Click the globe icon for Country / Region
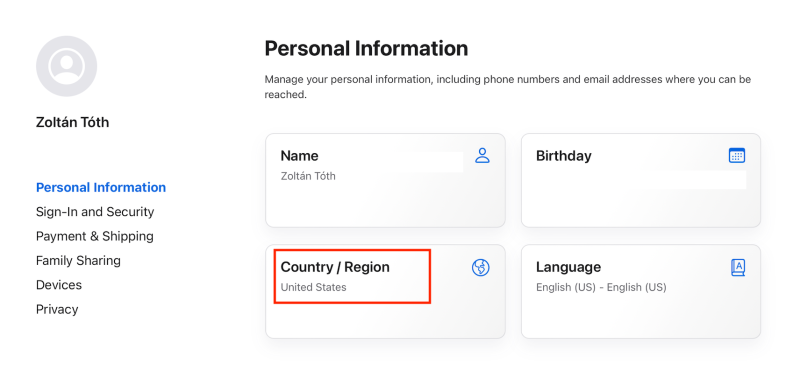The width and height of the screenshot is (800, 376). [481, 267]
